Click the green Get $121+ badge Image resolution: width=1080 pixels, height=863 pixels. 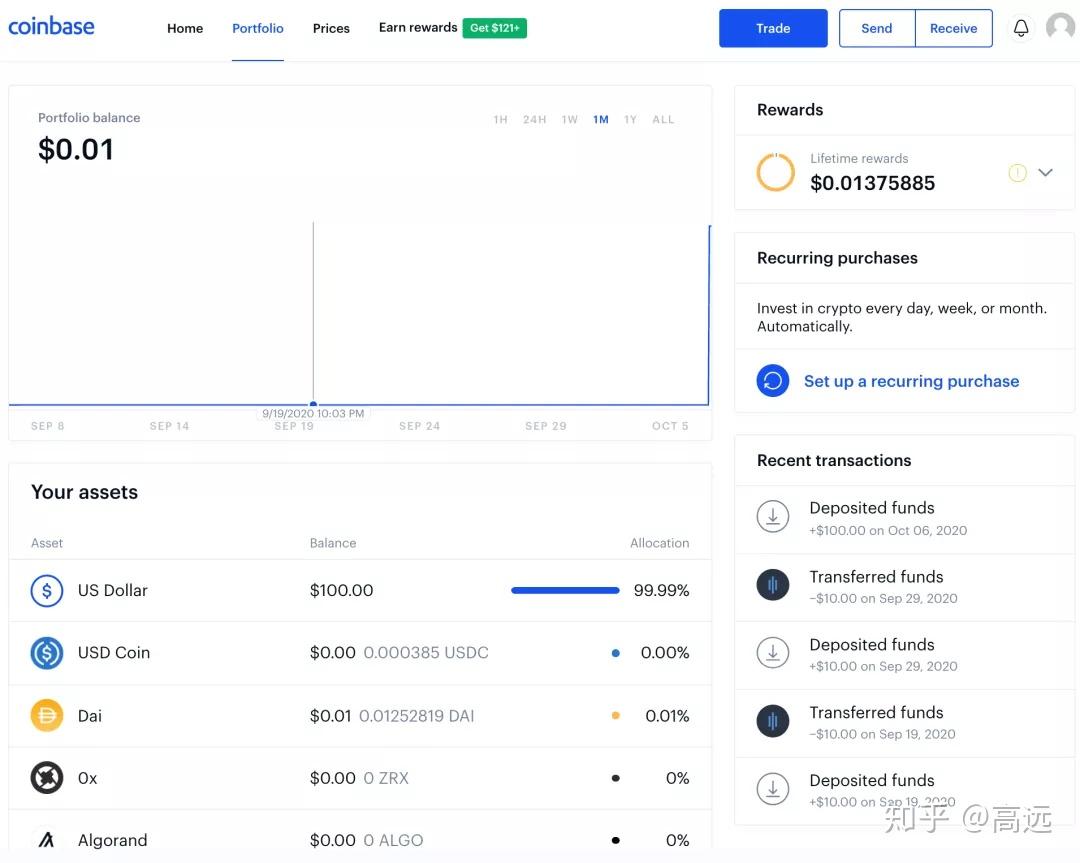[x=495, y=28]
